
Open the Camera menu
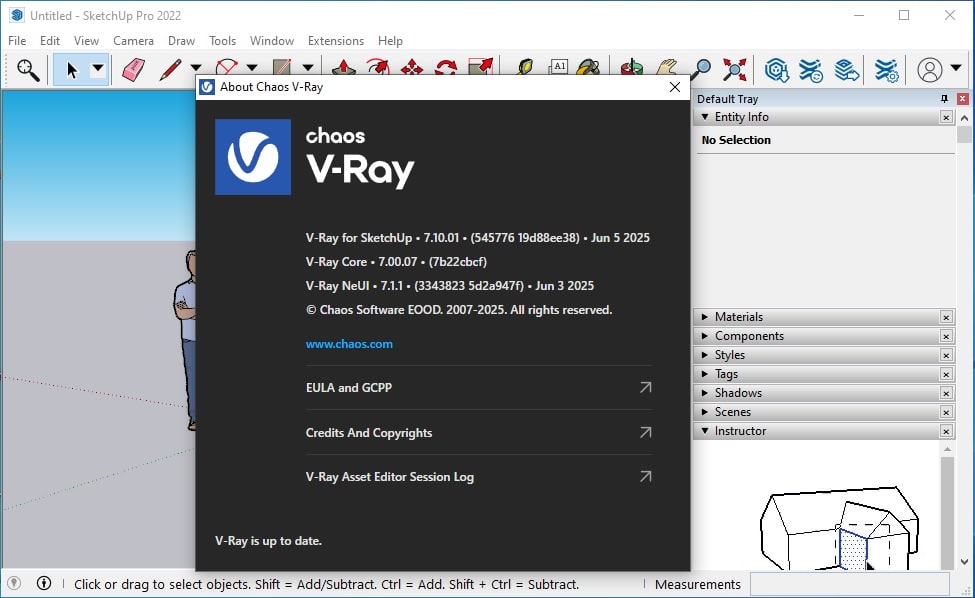(133, 40)
